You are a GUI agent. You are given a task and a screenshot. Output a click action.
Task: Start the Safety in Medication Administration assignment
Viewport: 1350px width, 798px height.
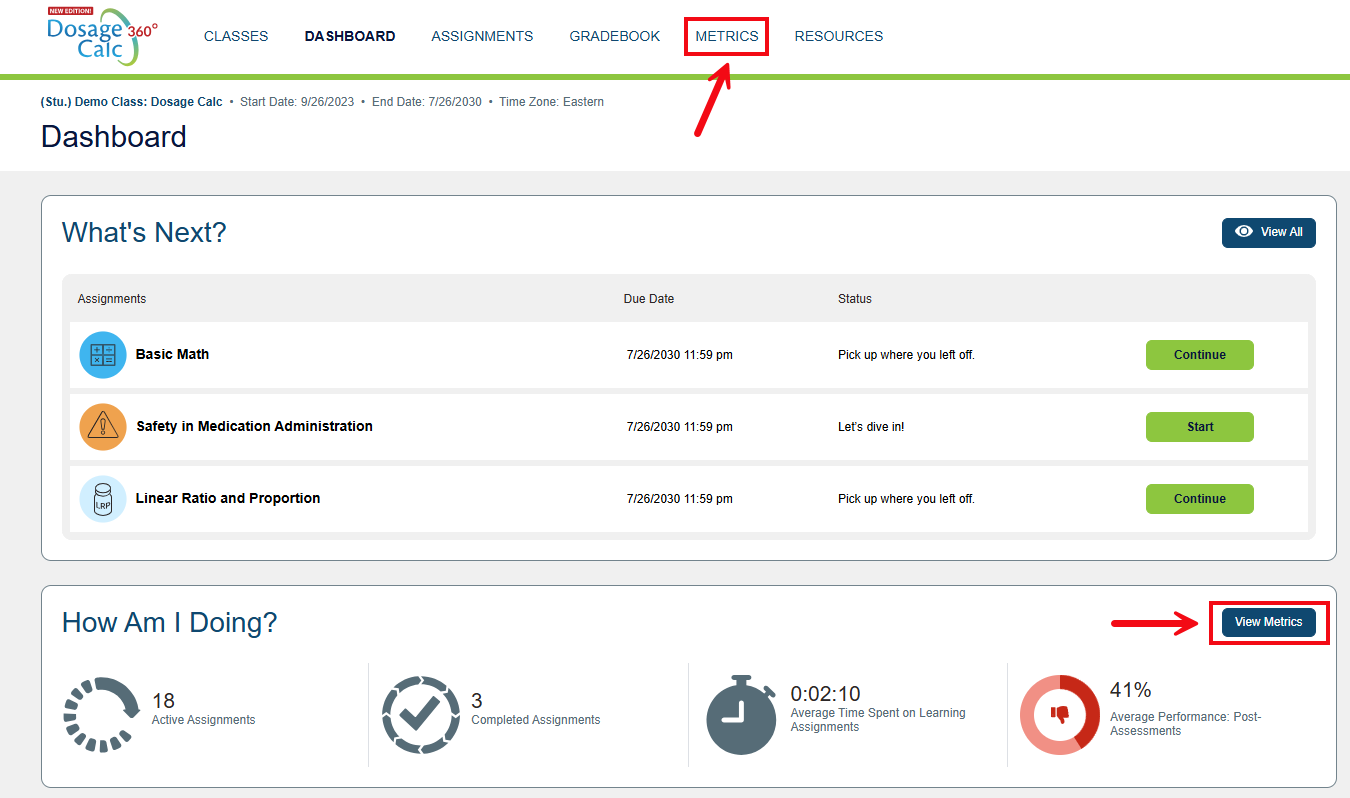1199,426
